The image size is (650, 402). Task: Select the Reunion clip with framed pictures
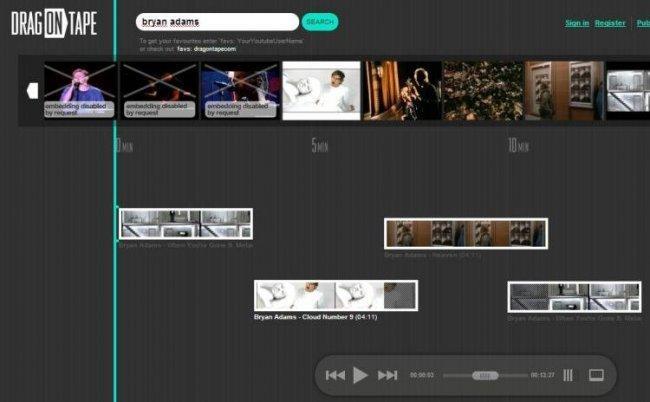click(x=466, y=233)
